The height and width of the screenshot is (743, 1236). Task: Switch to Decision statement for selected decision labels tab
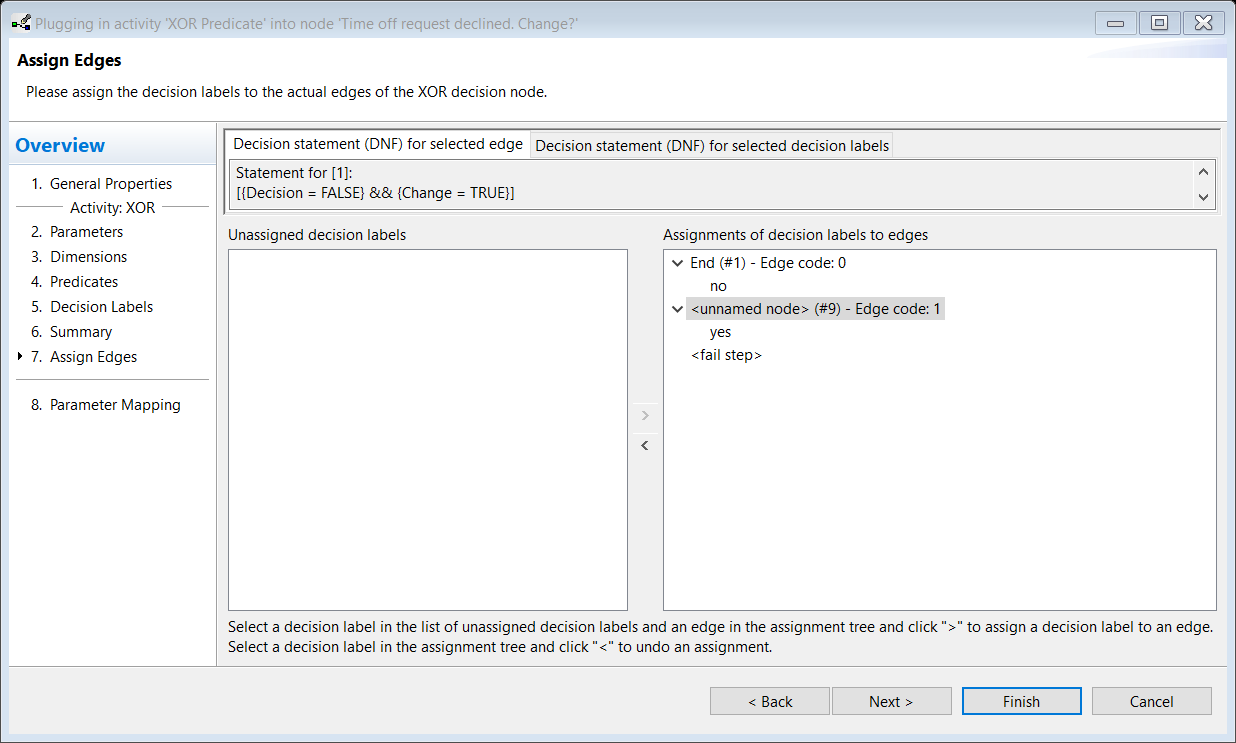(711, 145)
